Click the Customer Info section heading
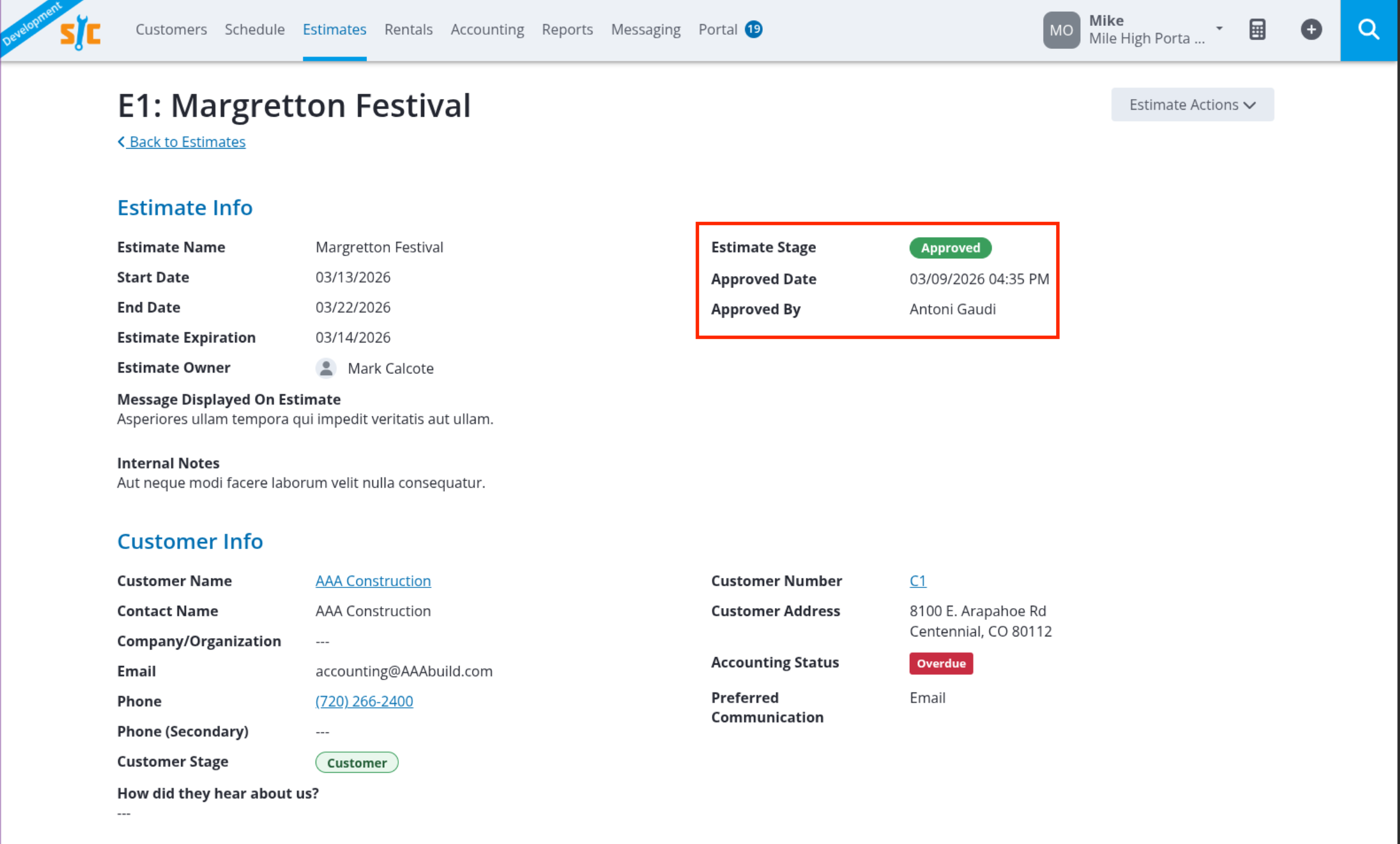The height and width of the screenshot is (844, 1400). [190, 541]
